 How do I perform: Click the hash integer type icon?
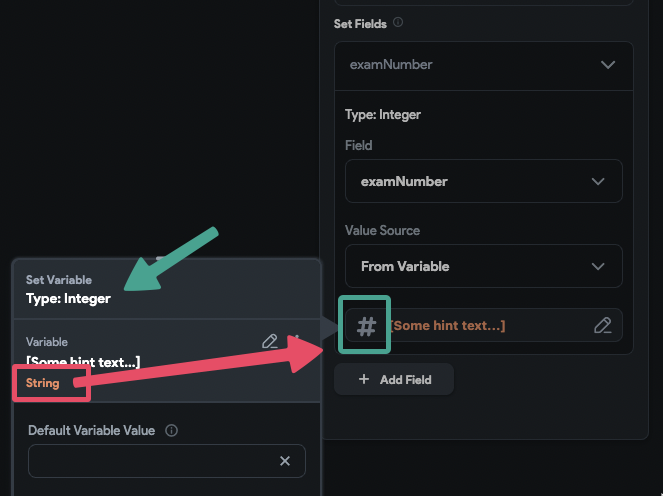click(366, 327)
